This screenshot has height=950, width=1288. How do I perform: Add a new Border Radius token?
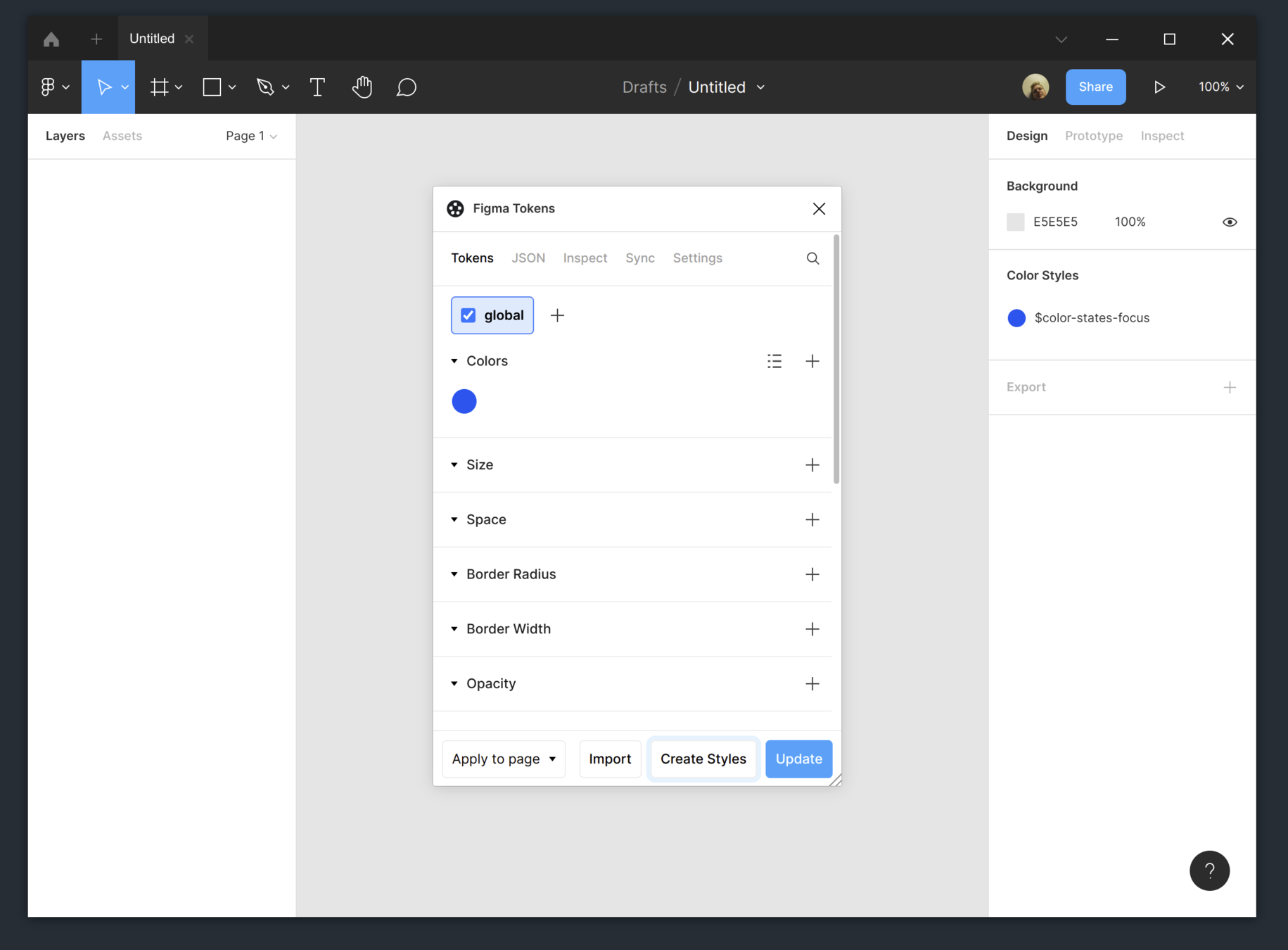coord(812,574)
